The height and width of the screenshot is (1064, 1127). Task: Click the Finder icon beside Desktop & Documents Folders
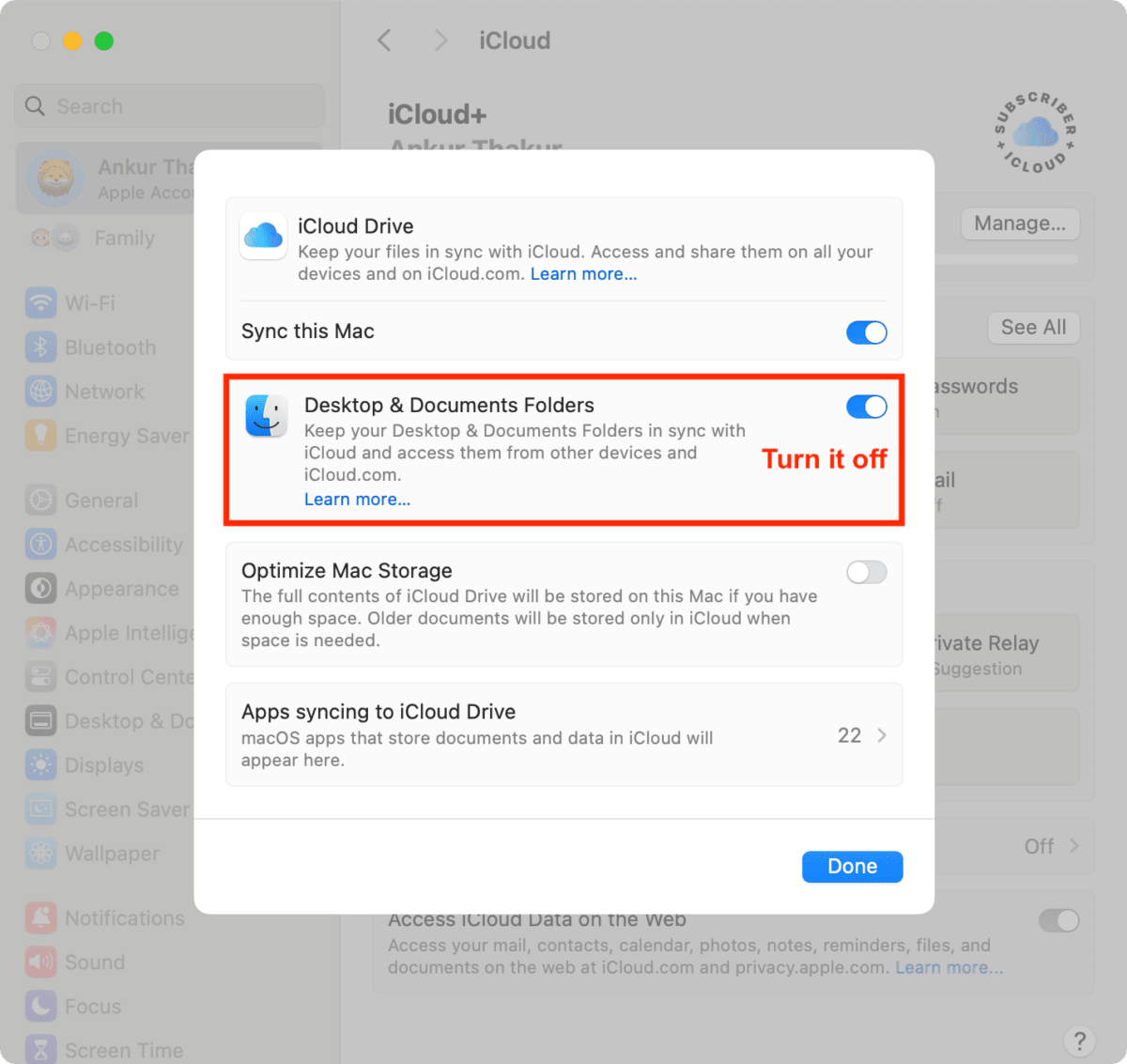pyautogui.click(x=267, y=416)
